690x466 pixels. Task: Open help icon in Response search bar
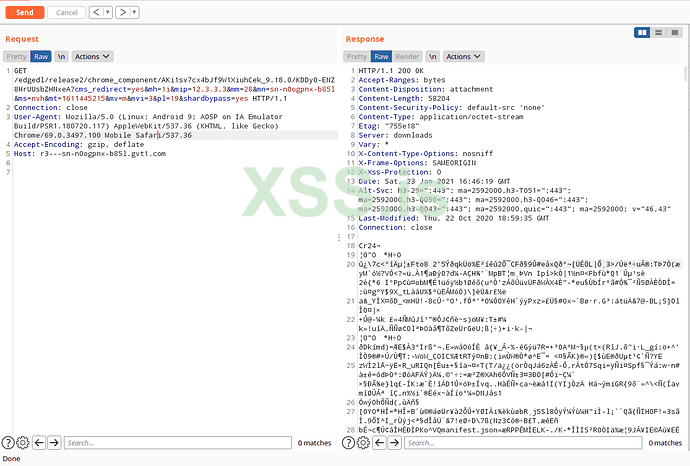pos(348,443)
